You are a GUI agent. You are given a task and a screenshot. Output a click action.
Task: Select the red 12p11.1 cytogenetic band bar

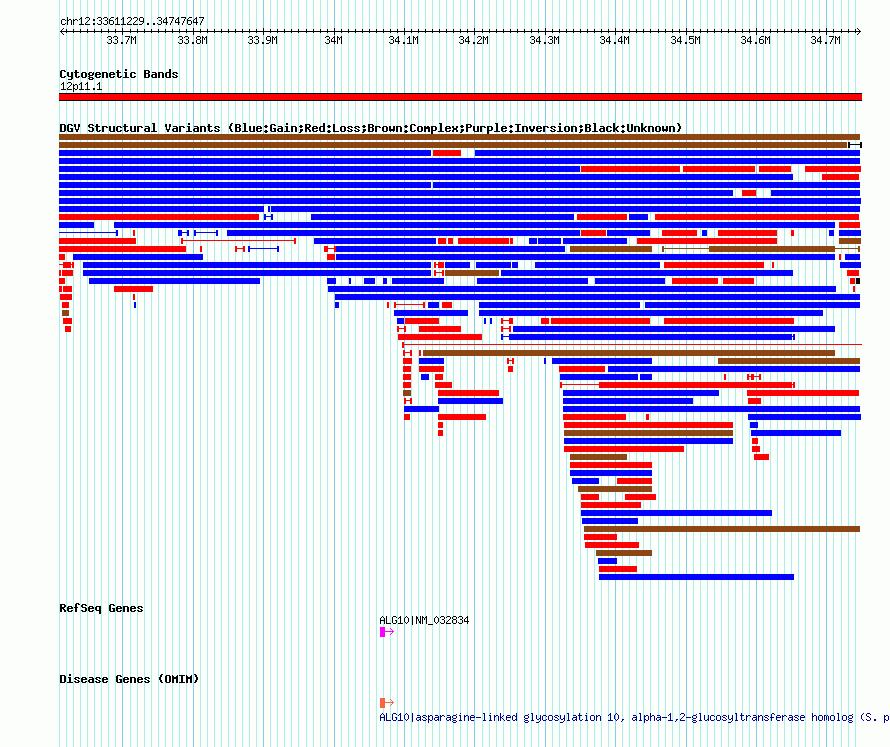(x=460, y=97)
